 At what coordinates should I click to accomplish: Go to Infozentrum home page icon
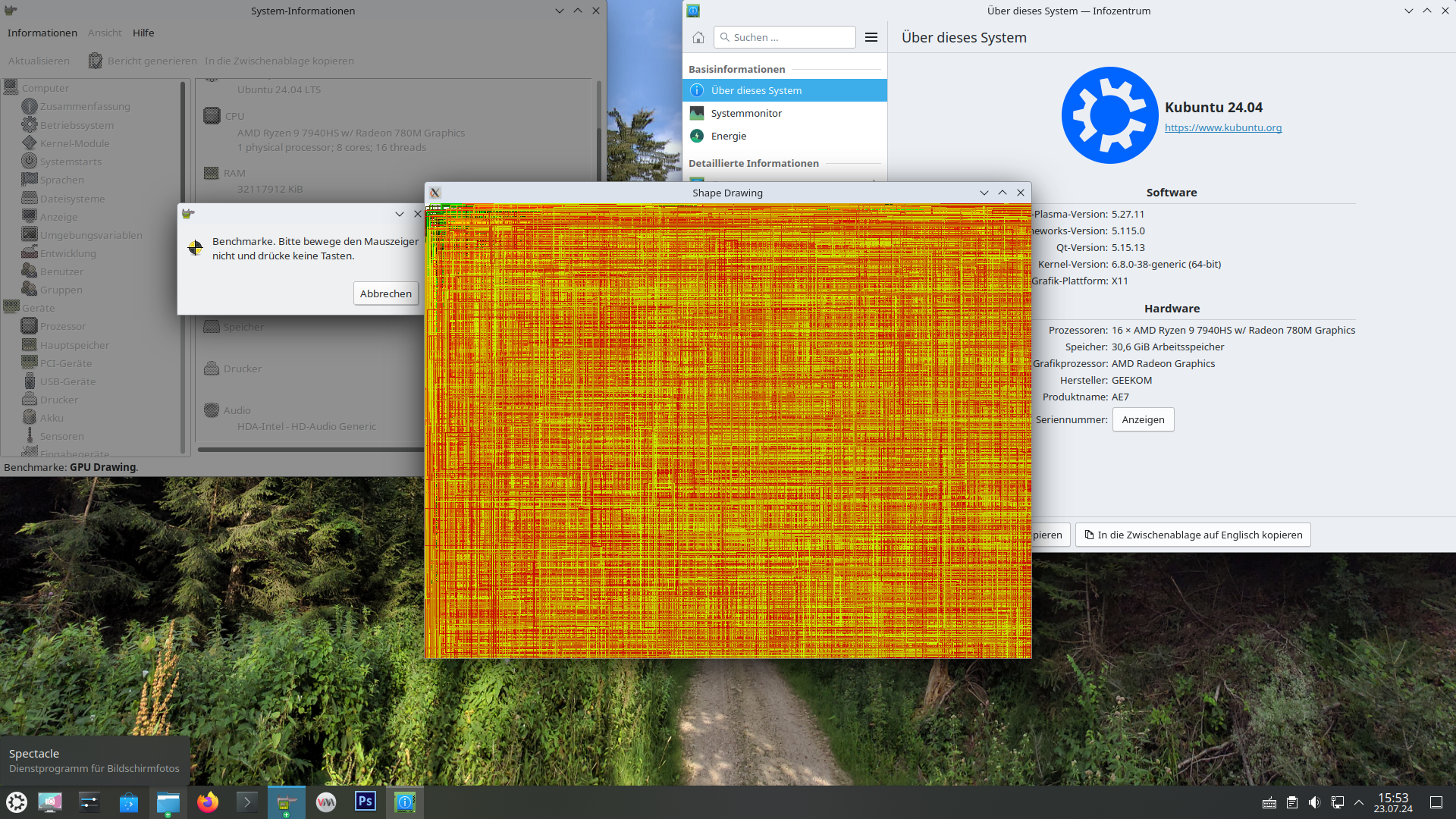point(698,37)
